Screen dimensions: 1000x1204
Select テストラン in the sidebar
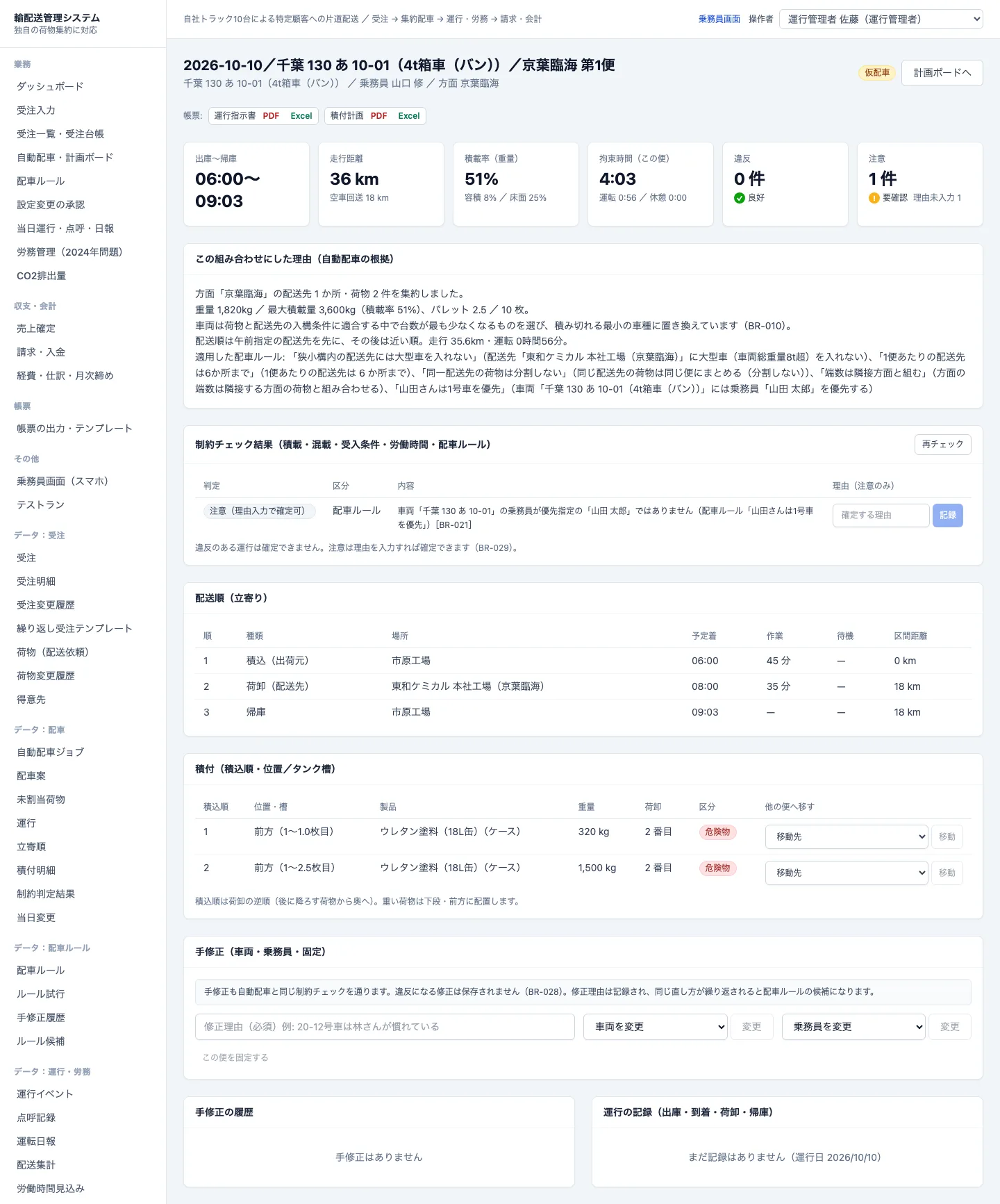40,504
